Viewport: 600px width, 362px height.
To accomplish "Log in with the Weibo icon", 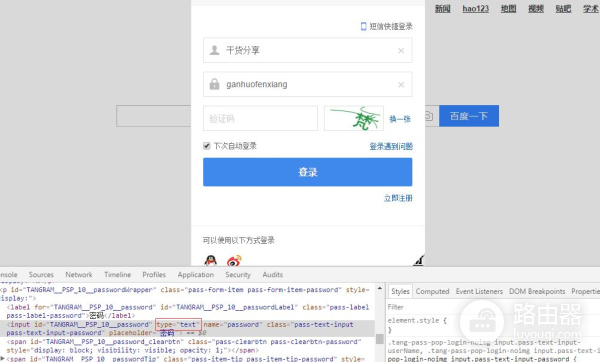I will pyautogui.click(x=234, y=261).
